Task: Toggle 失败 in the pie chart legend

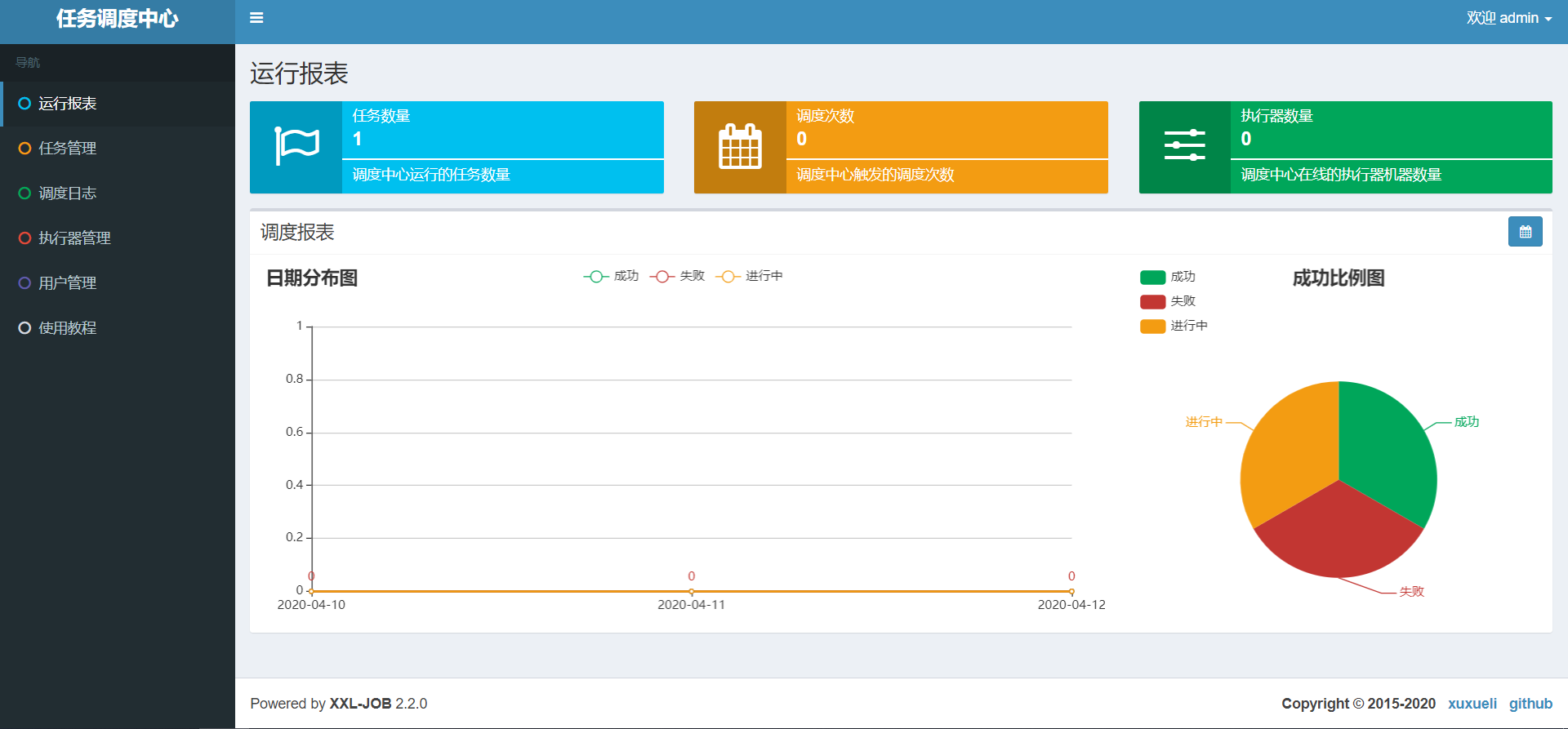Action: point(1168,301)
